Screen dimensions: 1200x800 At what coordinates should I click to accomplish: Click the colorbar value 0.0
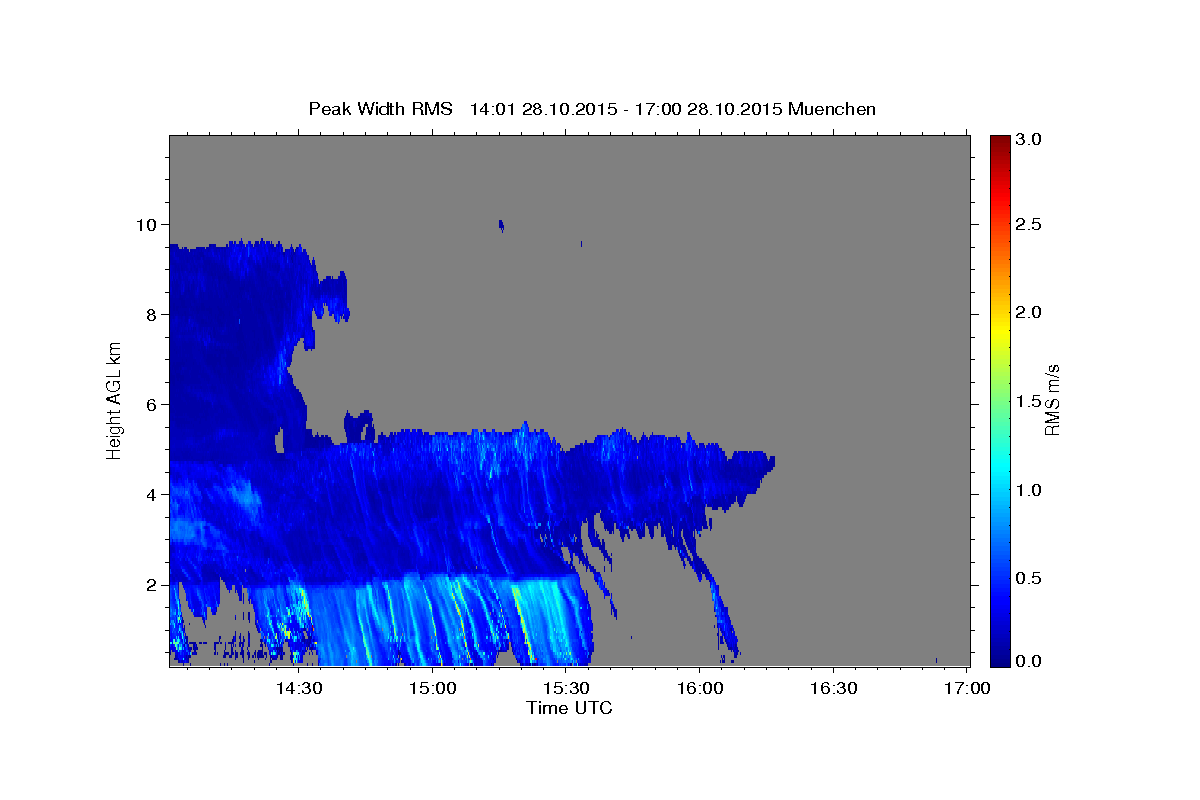tap(1030, 661)
